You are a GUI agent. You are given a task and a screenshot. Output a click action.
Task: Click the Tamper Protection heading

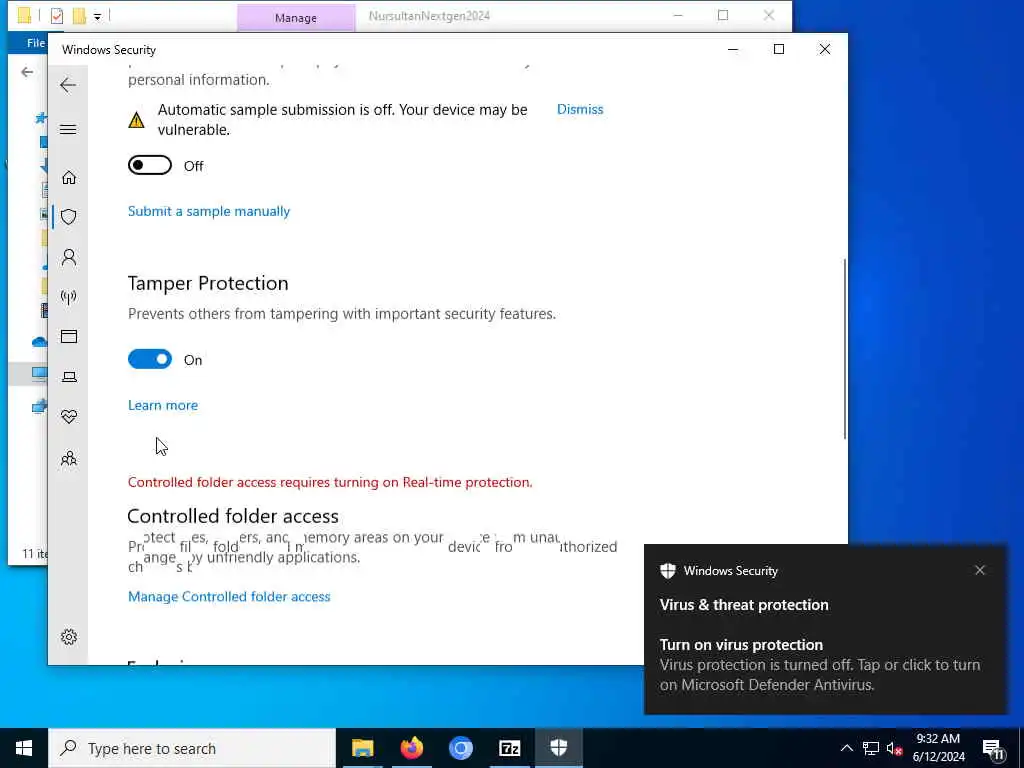click(208, 283)
